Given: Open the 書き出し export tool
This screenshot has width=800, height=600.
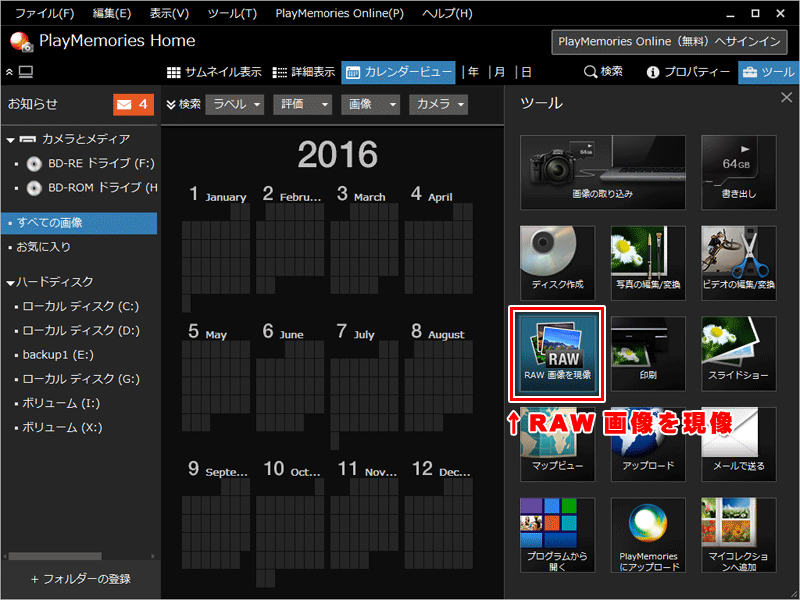Looking at the screenshot, I should 739,172.
